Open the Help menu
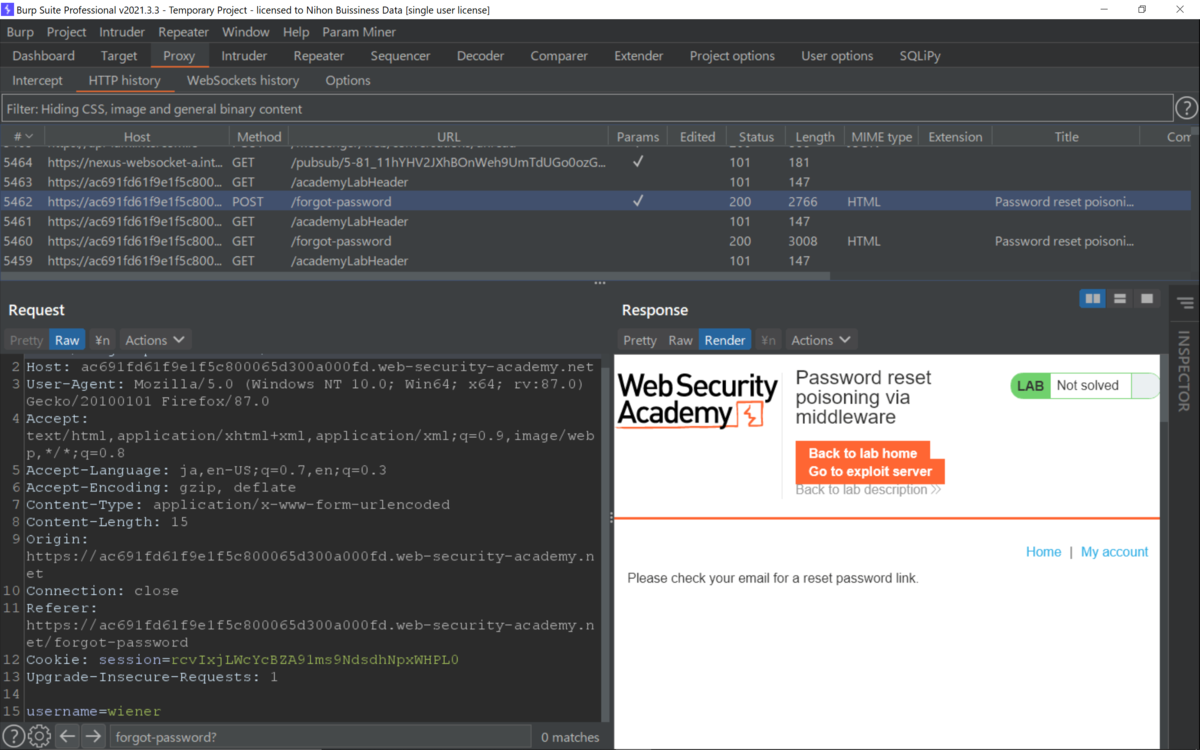Image resolution: width=1200 pixels, height=750 pixels. click(296, 32)
